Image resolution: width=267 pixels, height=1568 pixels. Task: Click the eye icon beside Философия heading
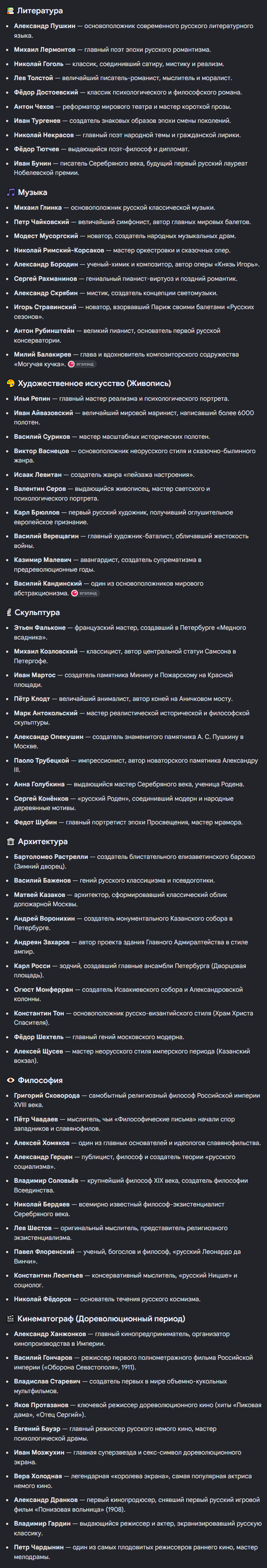click(x=10, y=1080)
